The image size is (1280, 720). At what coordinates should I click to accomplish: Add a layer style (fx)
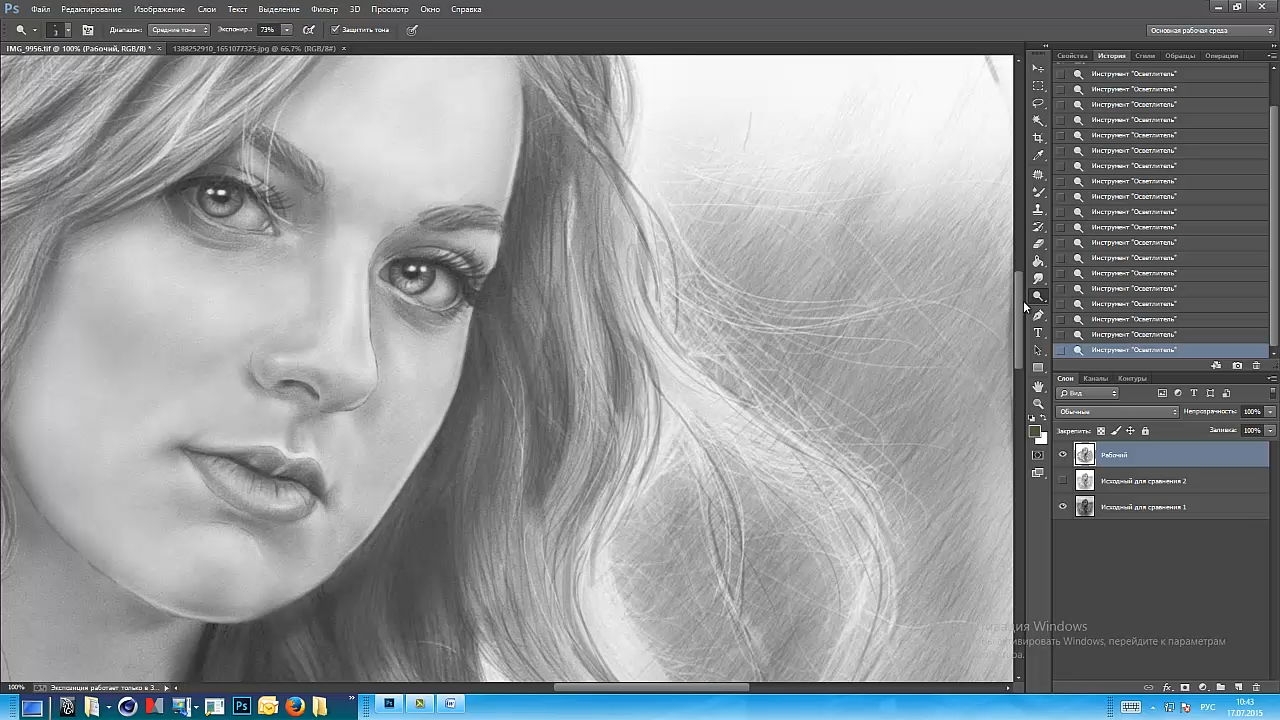click(1167, 688)
